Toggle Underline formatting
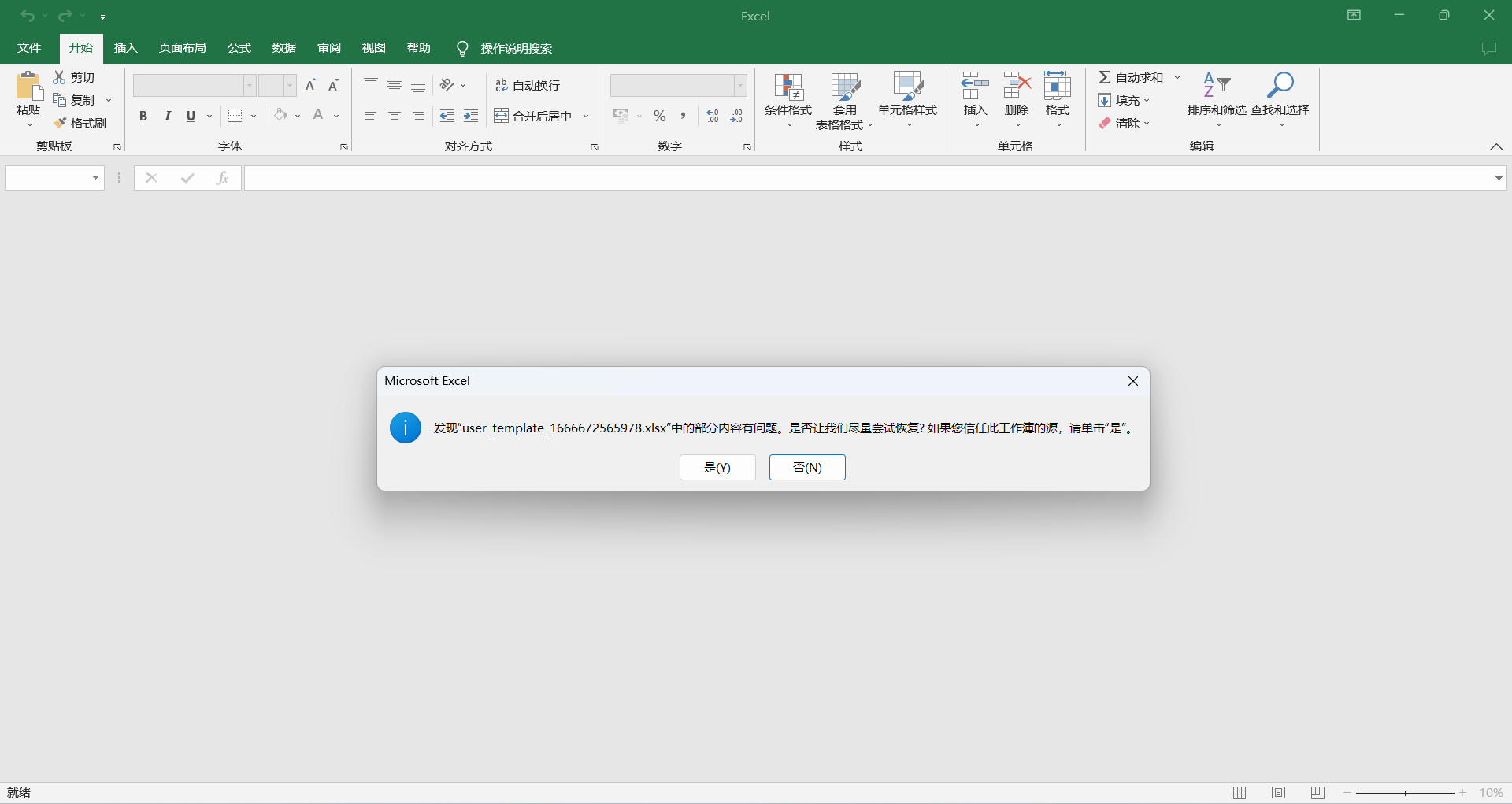The width and height of the screenshot is (1512, 804). 191,116
